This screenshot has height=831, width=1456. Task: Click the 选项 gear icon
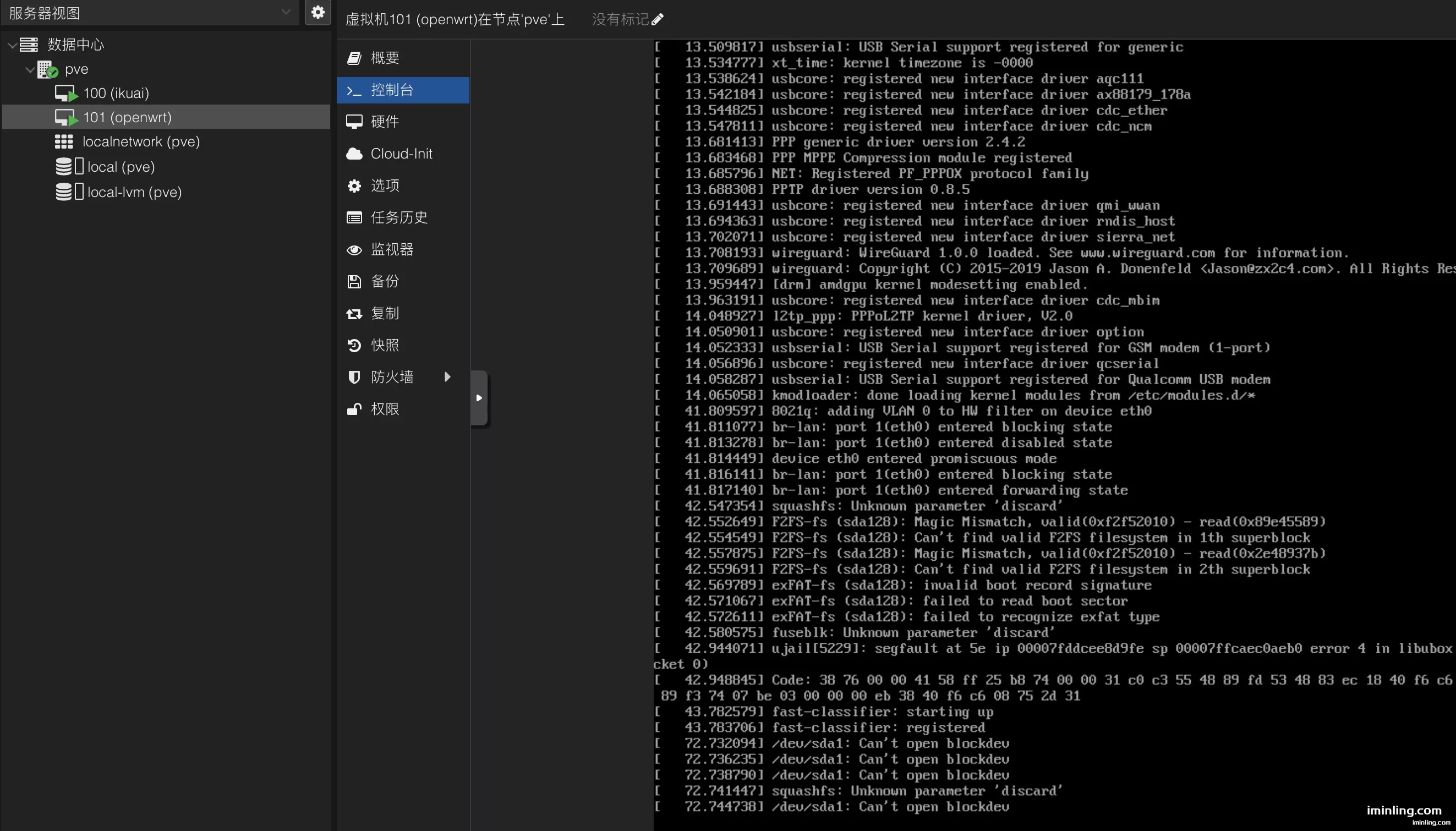[354, 185]
